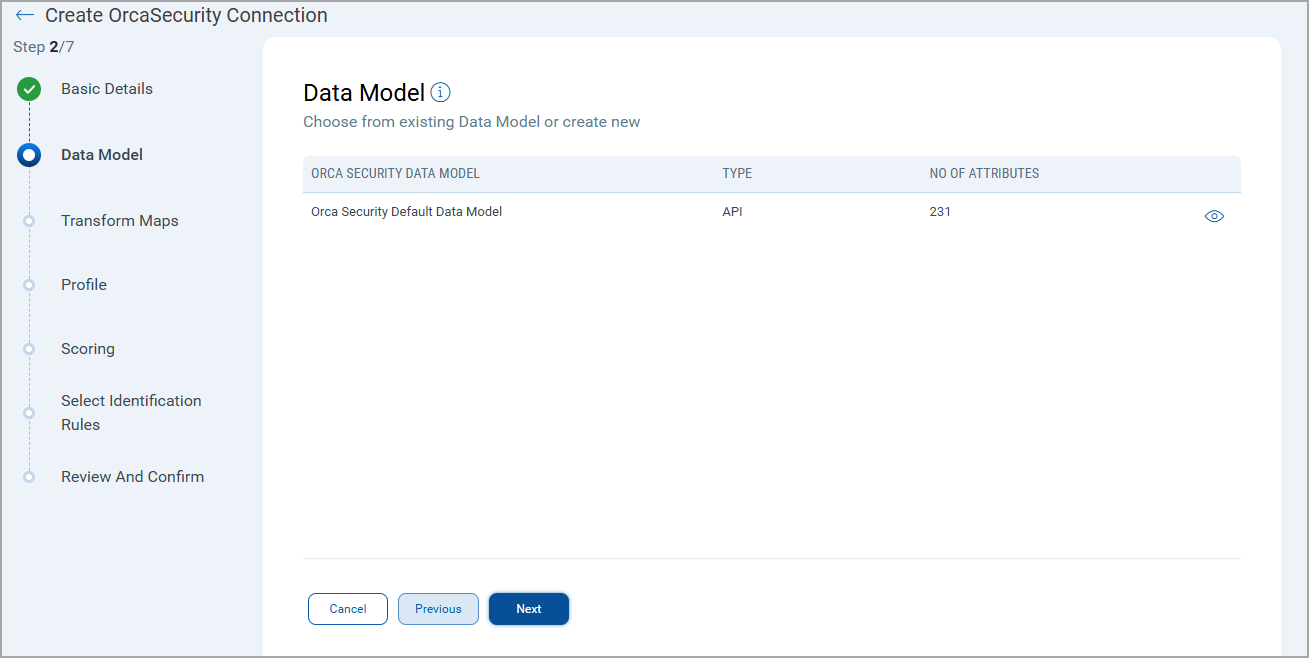Click the Select Identification Rules step dot

pyautogui.click(x=29, y=412)
